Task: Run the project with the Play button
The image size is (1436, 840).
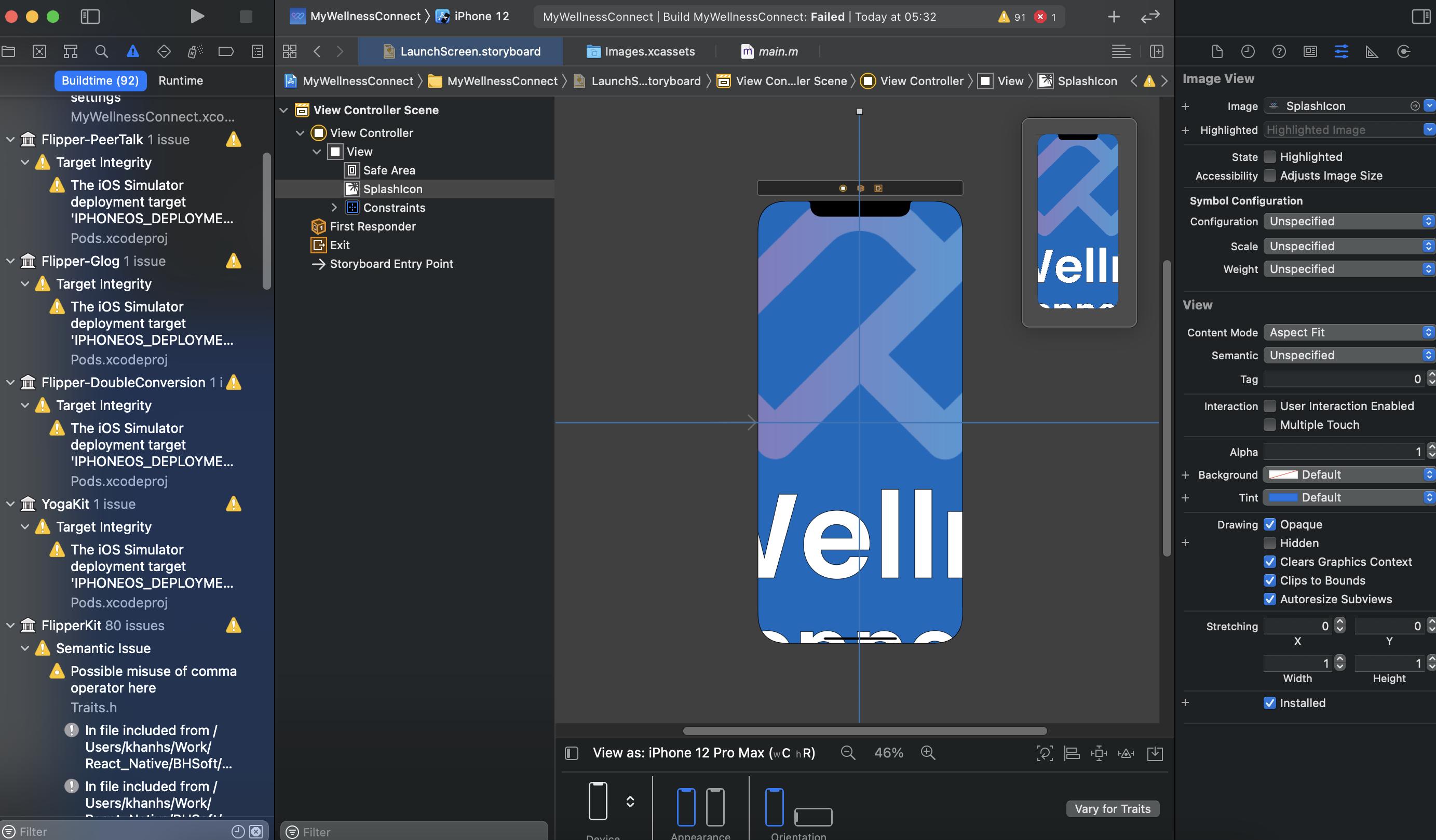Action: pyautogui.click(x=197, y=16)
